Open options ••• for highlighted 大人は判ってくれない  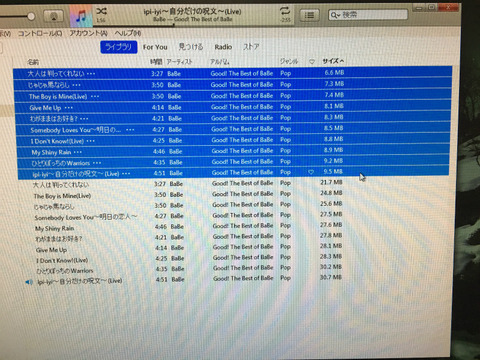tap(91, 74)
